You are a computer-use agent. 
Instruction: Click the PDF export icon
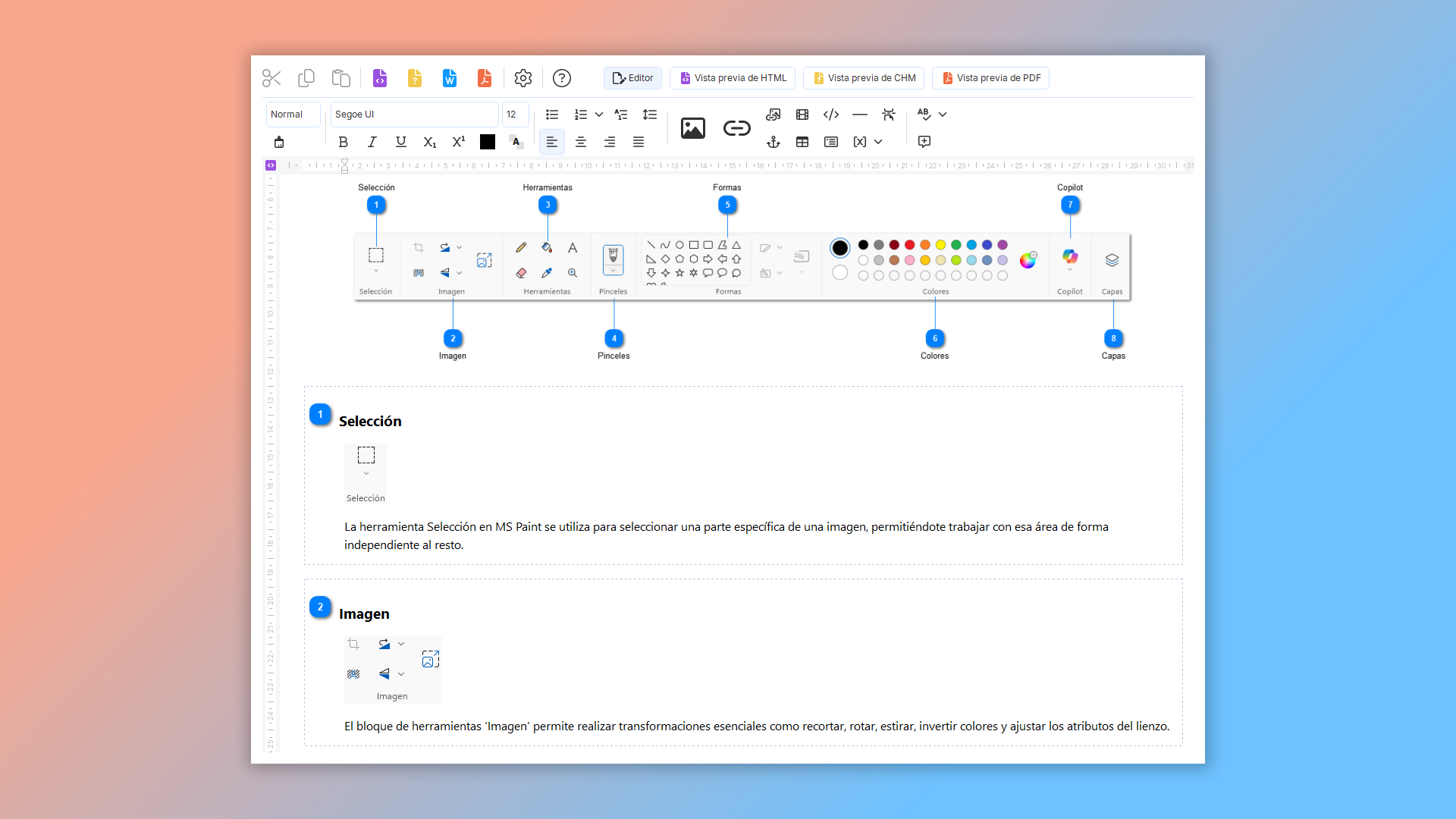pyautogui.click(x=485, y=78)
